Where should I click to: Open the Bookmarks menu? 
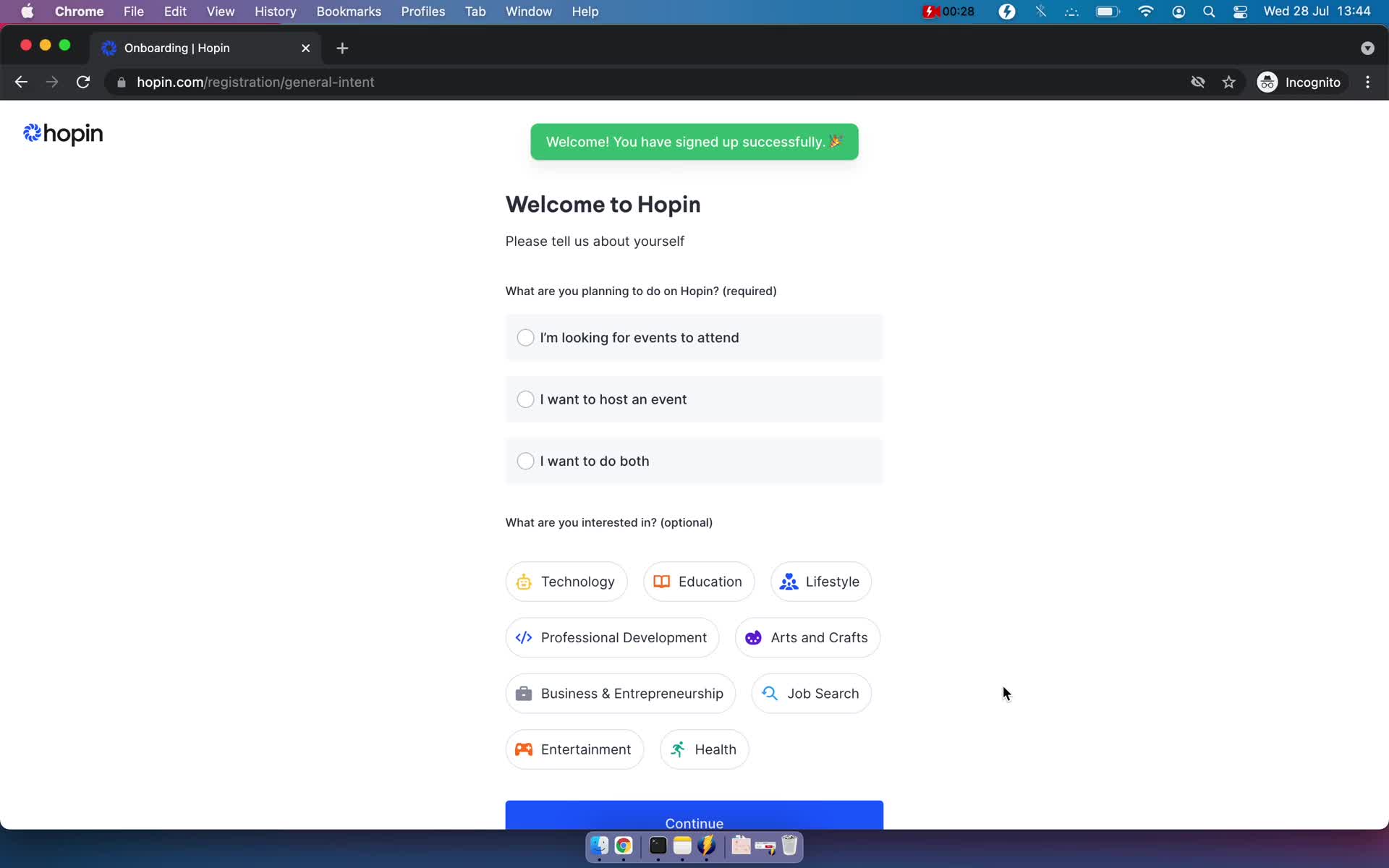click(349, 12)
